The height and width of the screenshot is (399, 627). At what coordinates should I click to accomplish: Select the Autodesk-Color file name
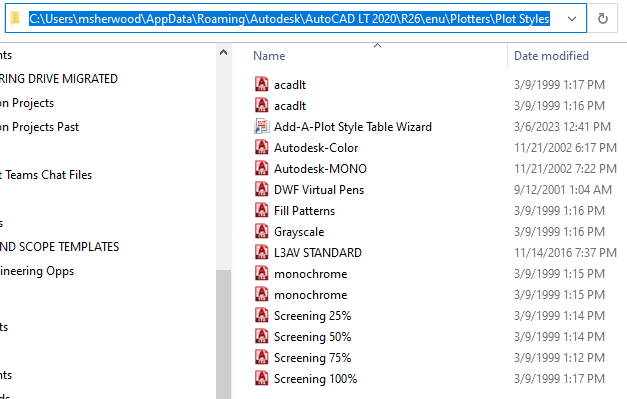(316, 148)
